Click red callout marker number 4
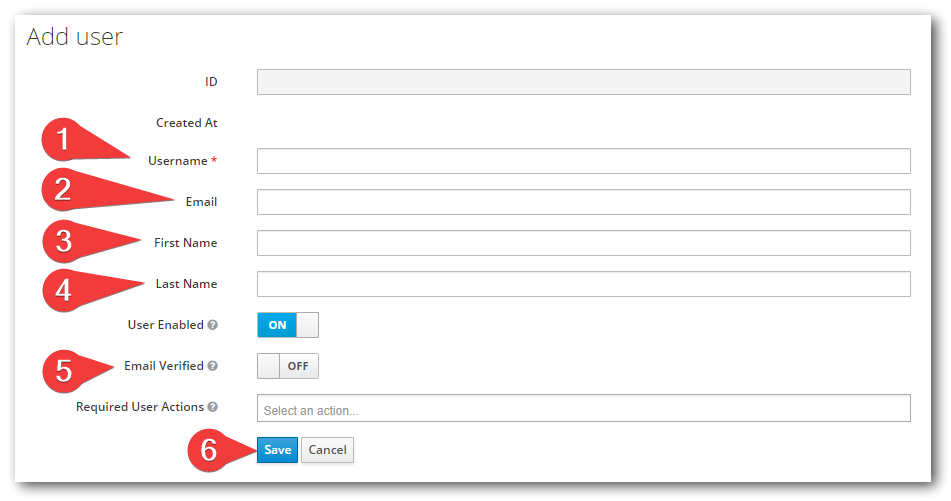Image resolution: width=951 pixels, height=501 pixels. coord(64,291)
